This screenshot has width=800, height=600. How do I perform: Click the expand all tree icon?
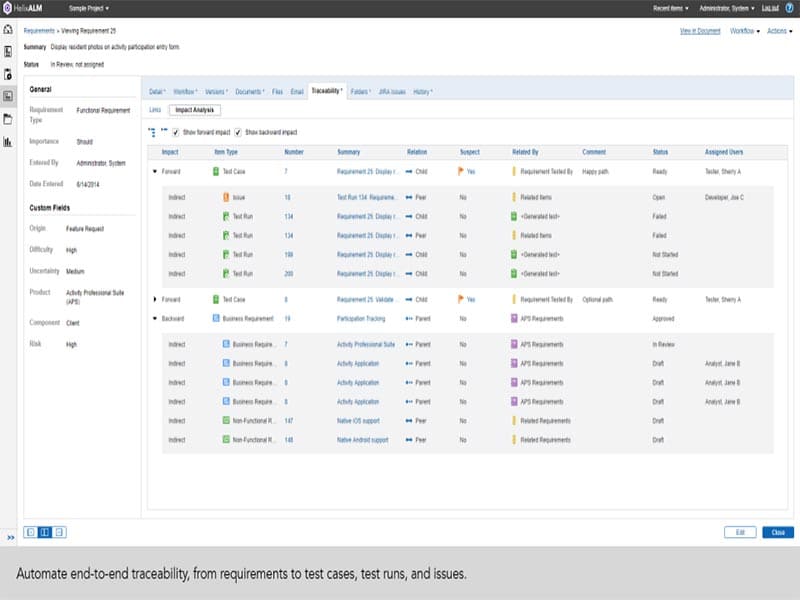point(151,131)
